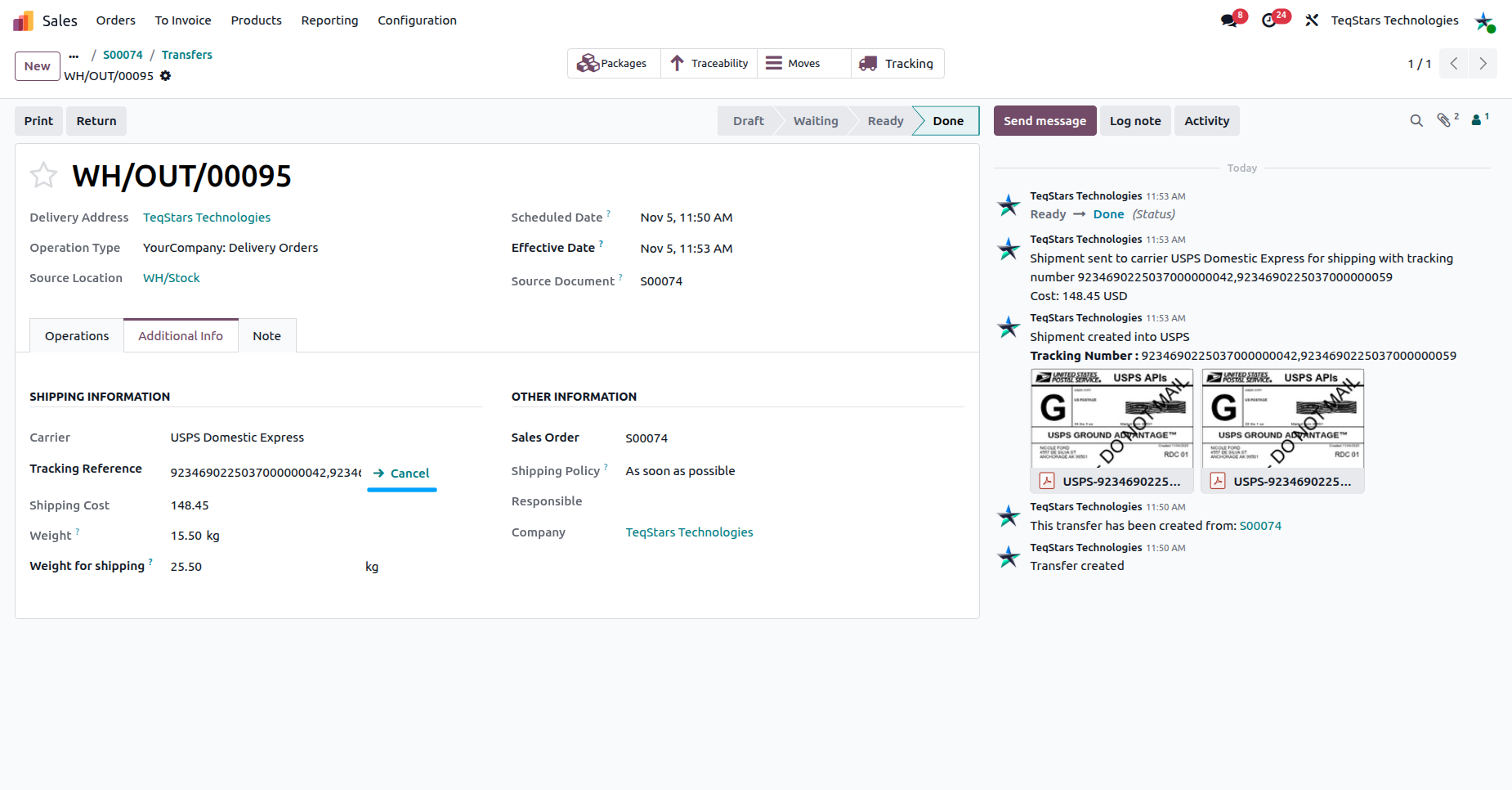Screen dimensions: 1512x790
Task: Click the Print button
Action: [x=38, y=121]
